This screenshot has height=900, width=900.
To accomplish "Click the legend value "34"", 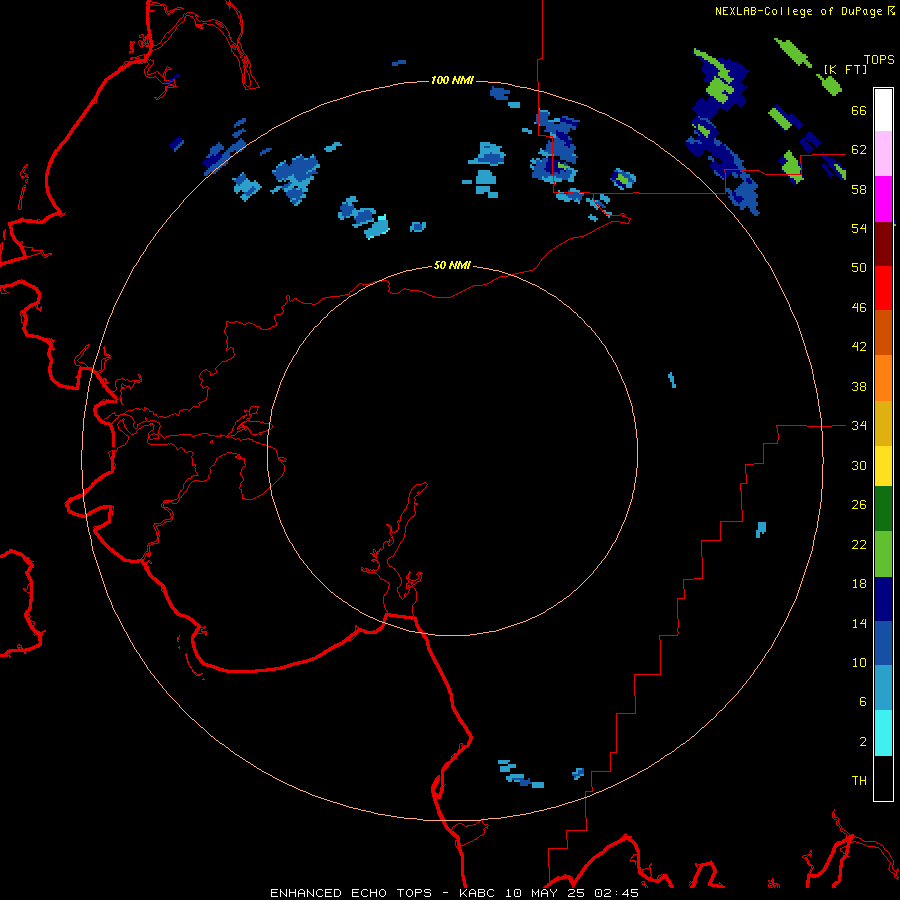I will click(x=859, y=426).
